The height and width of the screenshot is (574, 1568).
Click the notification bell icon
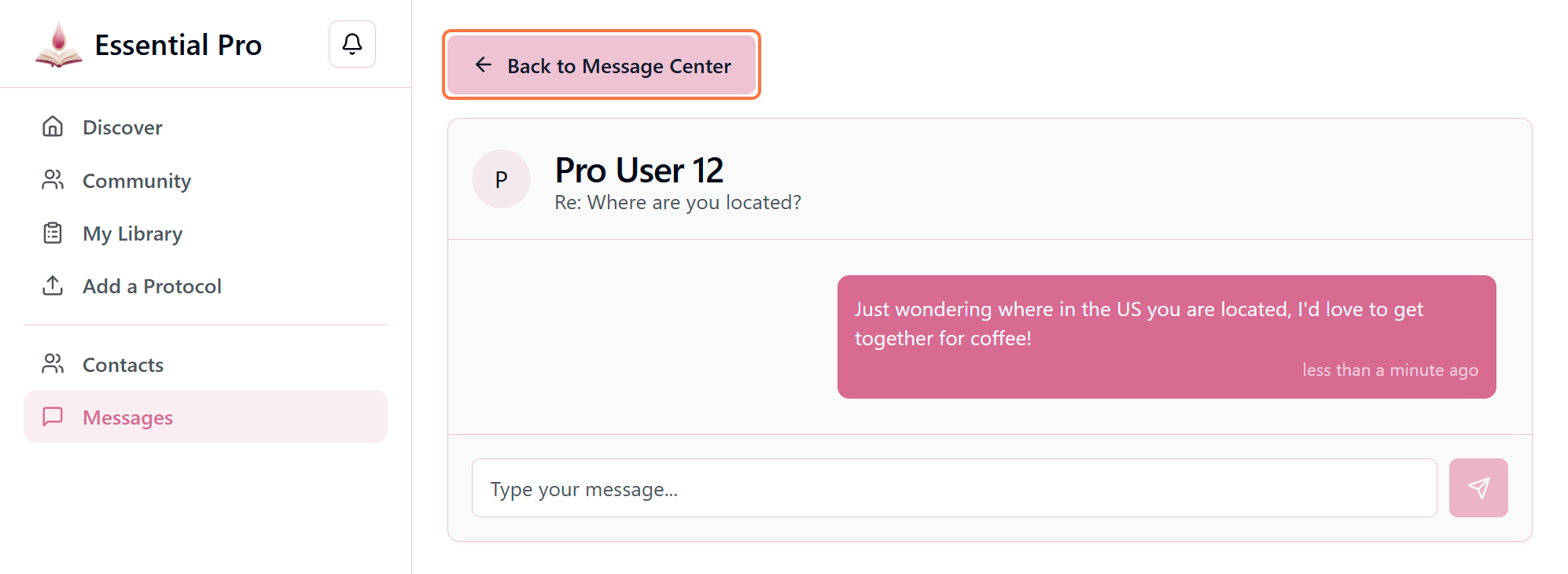tap(352, 44)
